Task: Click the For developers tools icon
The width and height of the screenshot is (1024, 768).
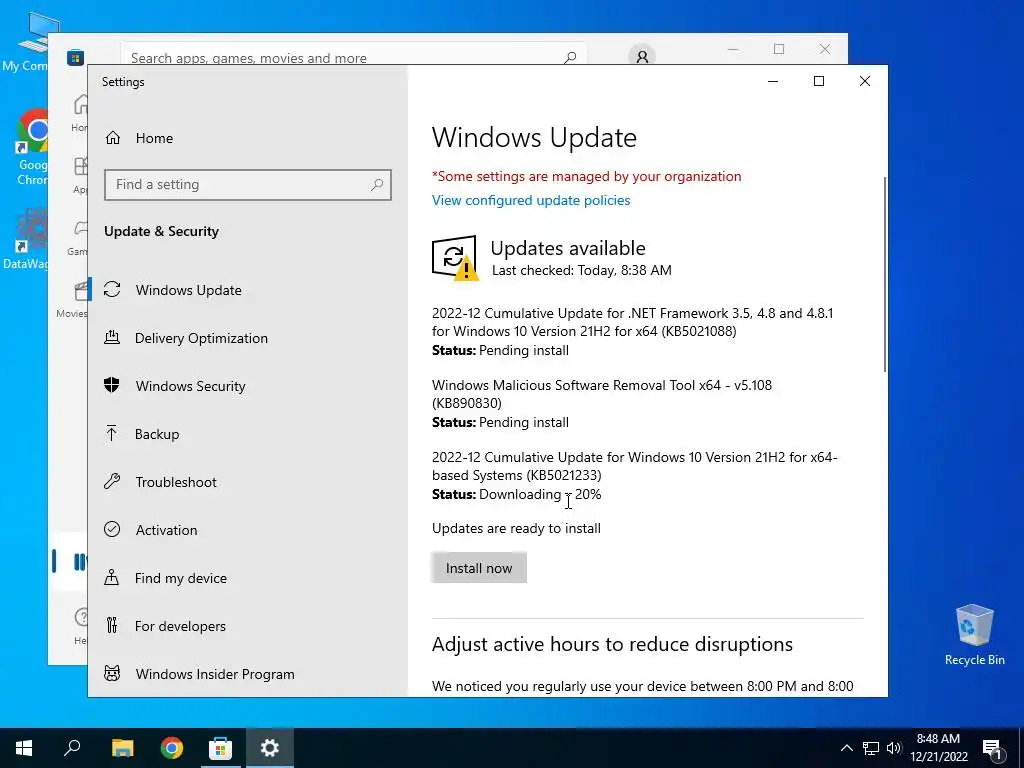Action: click(x=112, y=625)
